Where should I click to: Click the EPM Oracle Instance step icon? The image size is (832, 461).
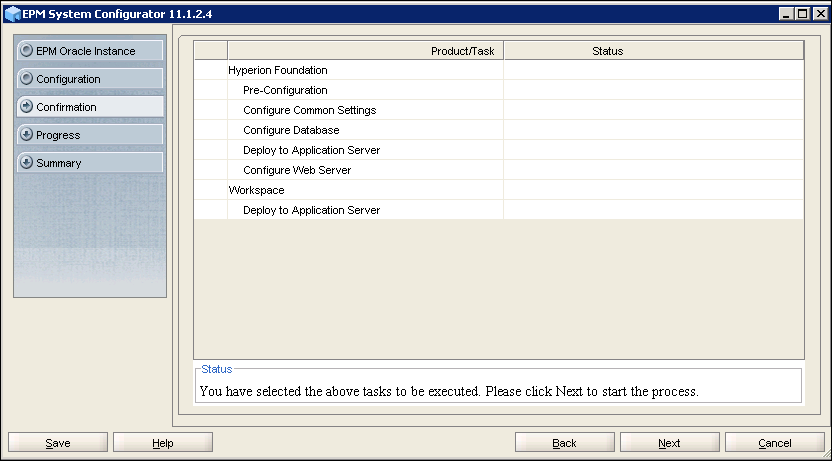[x=26, y=50]
